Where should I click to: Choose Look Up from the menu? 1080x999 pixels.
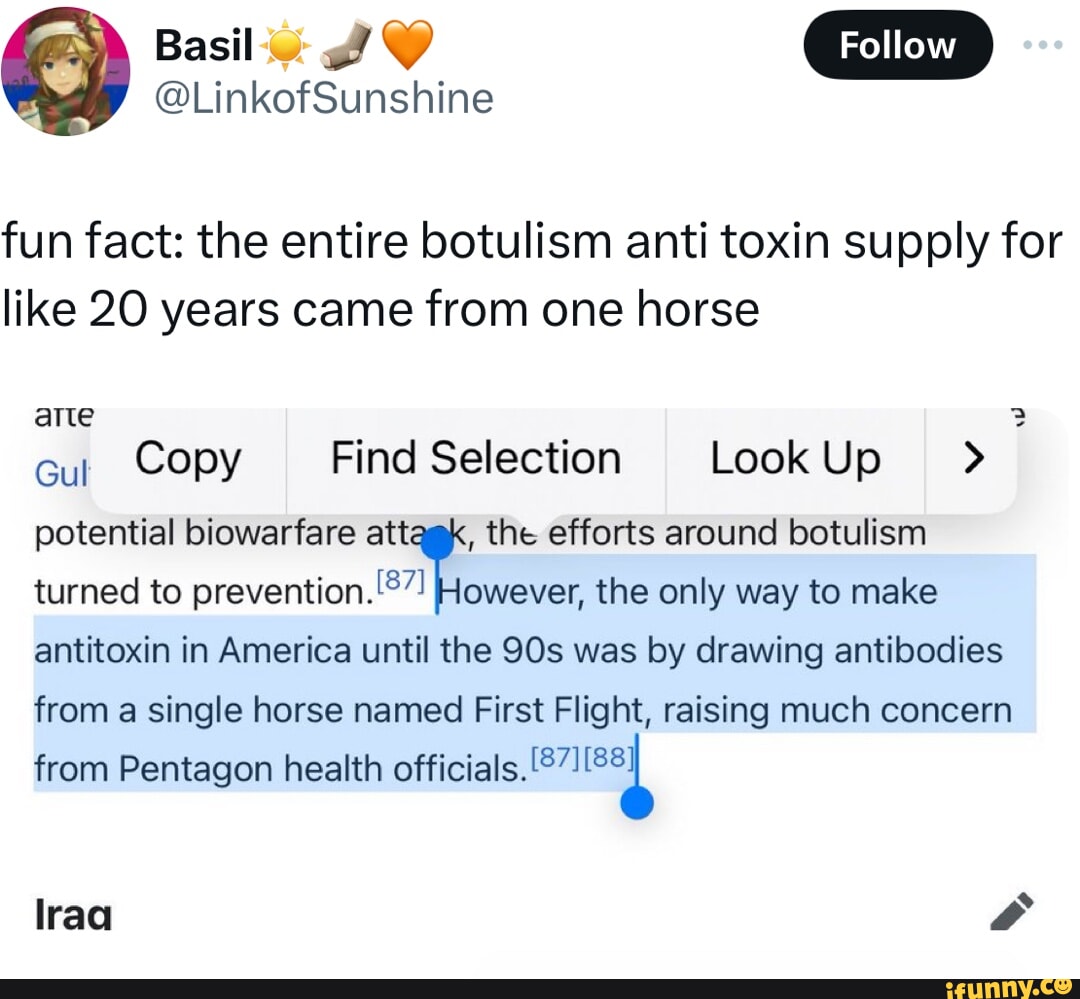coord(795,459)
